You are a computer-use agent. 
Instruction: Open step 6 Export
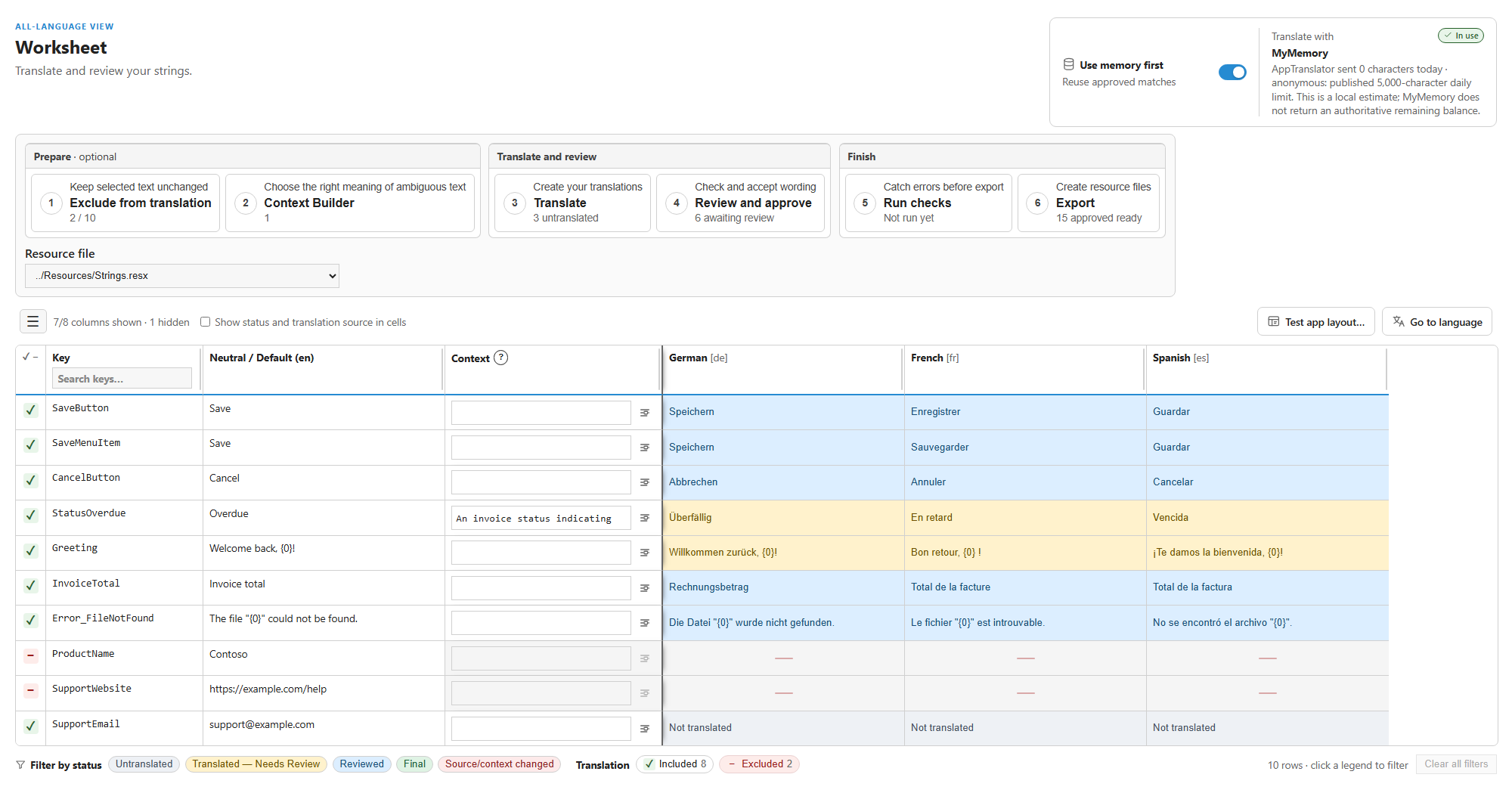click(x=1089, y=203)
